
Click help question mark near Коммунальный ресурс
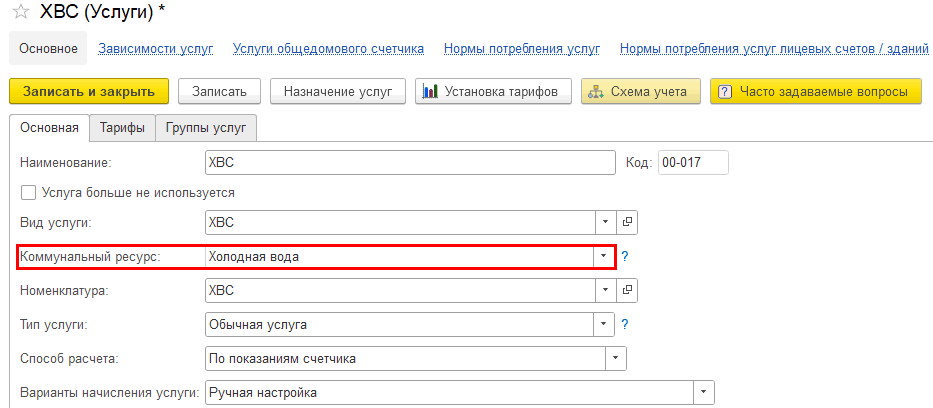(625, 257)
